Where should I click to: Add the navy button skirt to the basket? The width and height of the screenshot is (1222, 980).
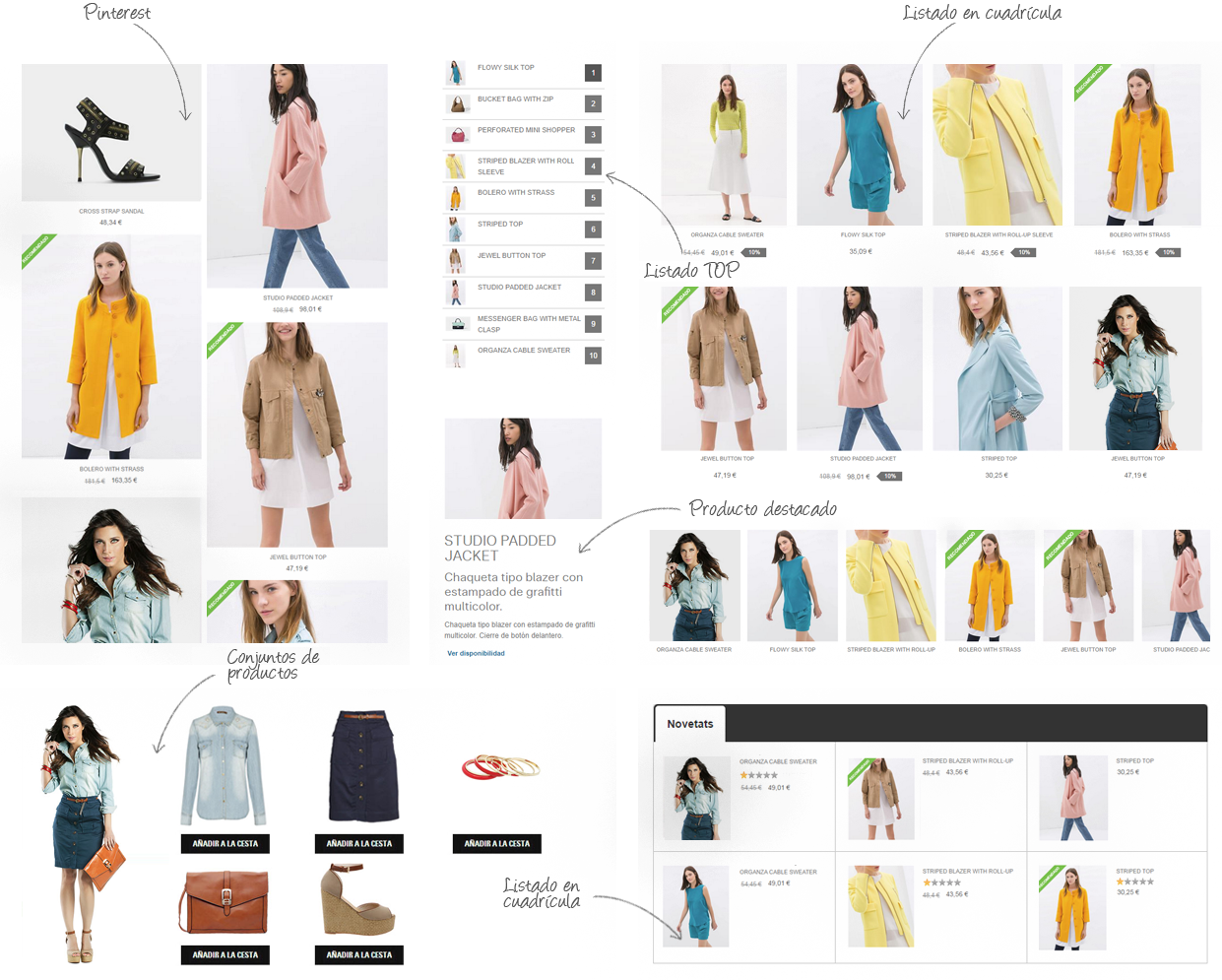359,844
